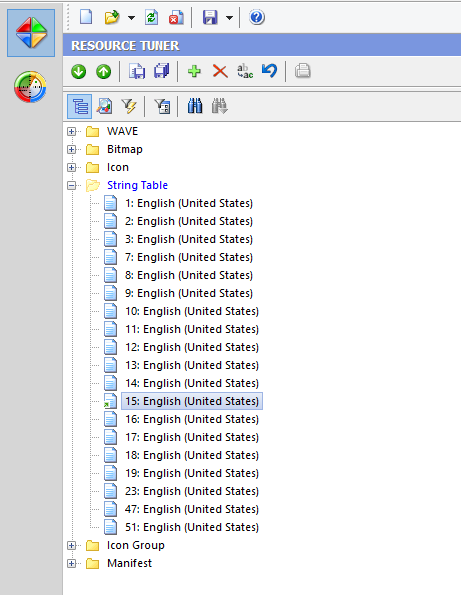Select string table 2: English (United States)

pyautogui.click(x=189, y=221)
